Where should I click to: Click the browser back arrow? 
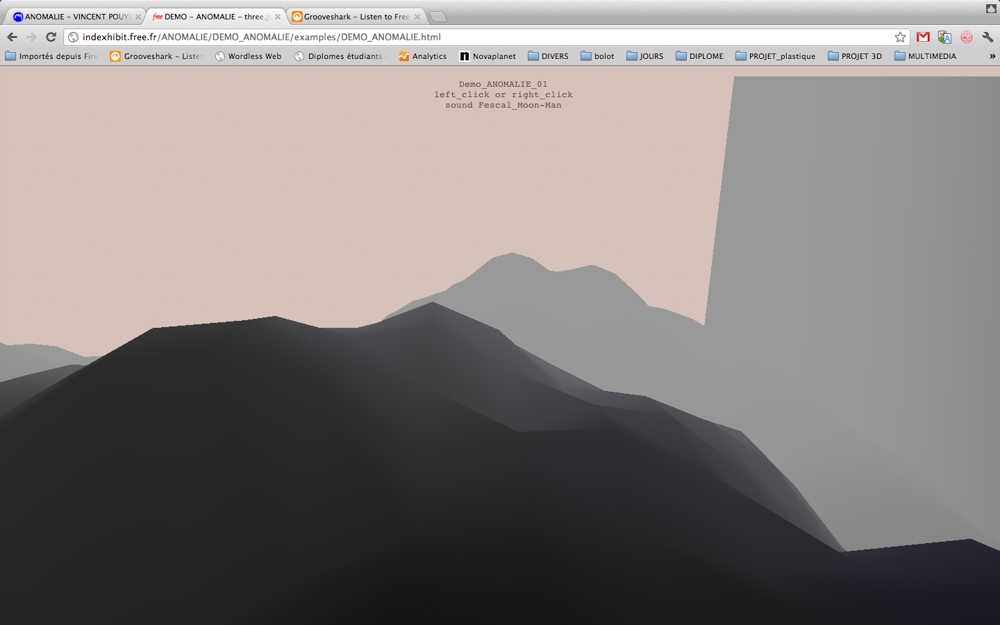pyautogui.click(x=12, y=37)
